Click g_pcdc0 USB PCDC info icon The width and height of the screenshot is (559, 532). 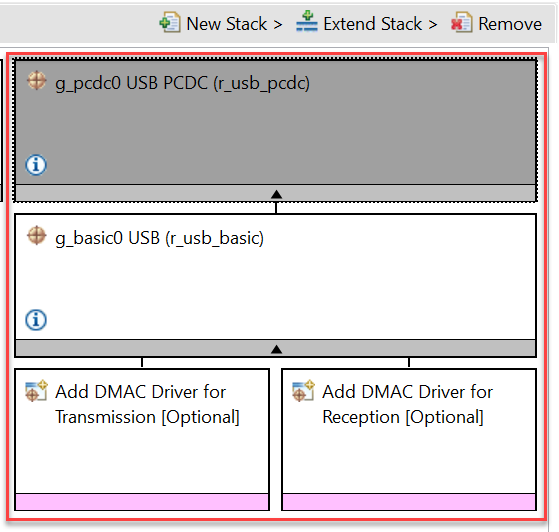[x=36, y=165]
